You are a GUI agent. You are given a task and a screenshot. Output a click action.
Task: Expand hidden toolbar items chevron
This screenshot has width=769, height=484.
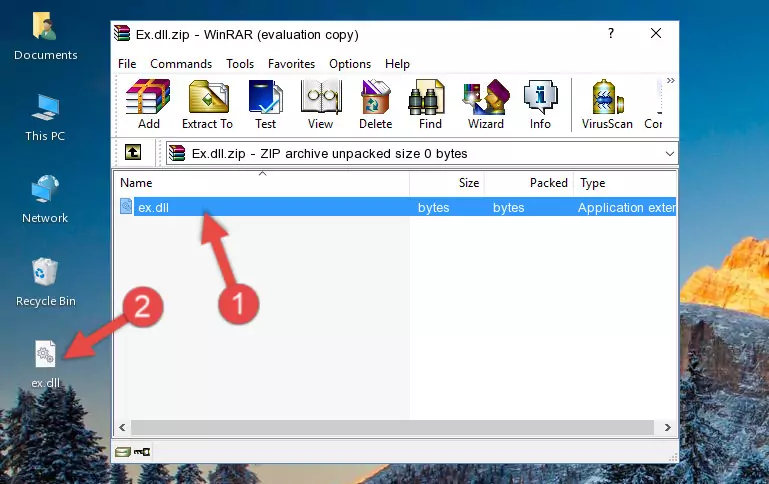coord(670,80)
